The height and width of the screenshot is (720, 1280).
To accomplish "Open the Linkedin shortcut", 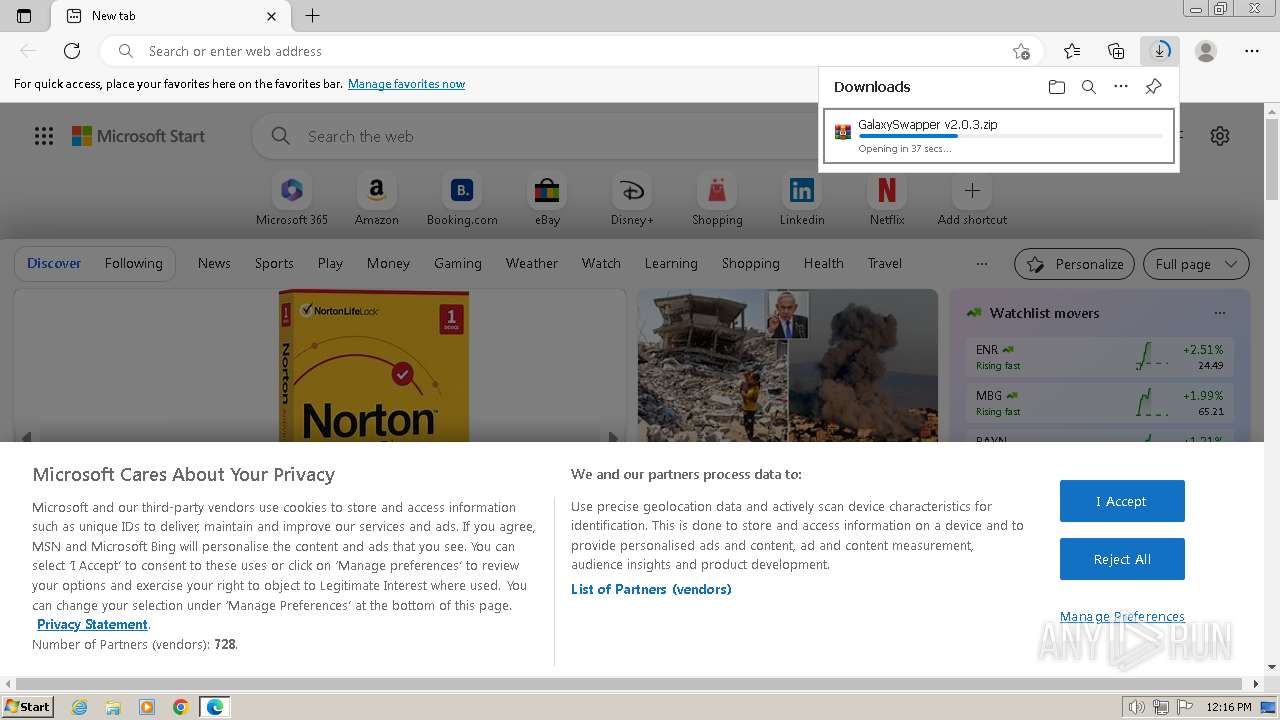I will [802, 199].
